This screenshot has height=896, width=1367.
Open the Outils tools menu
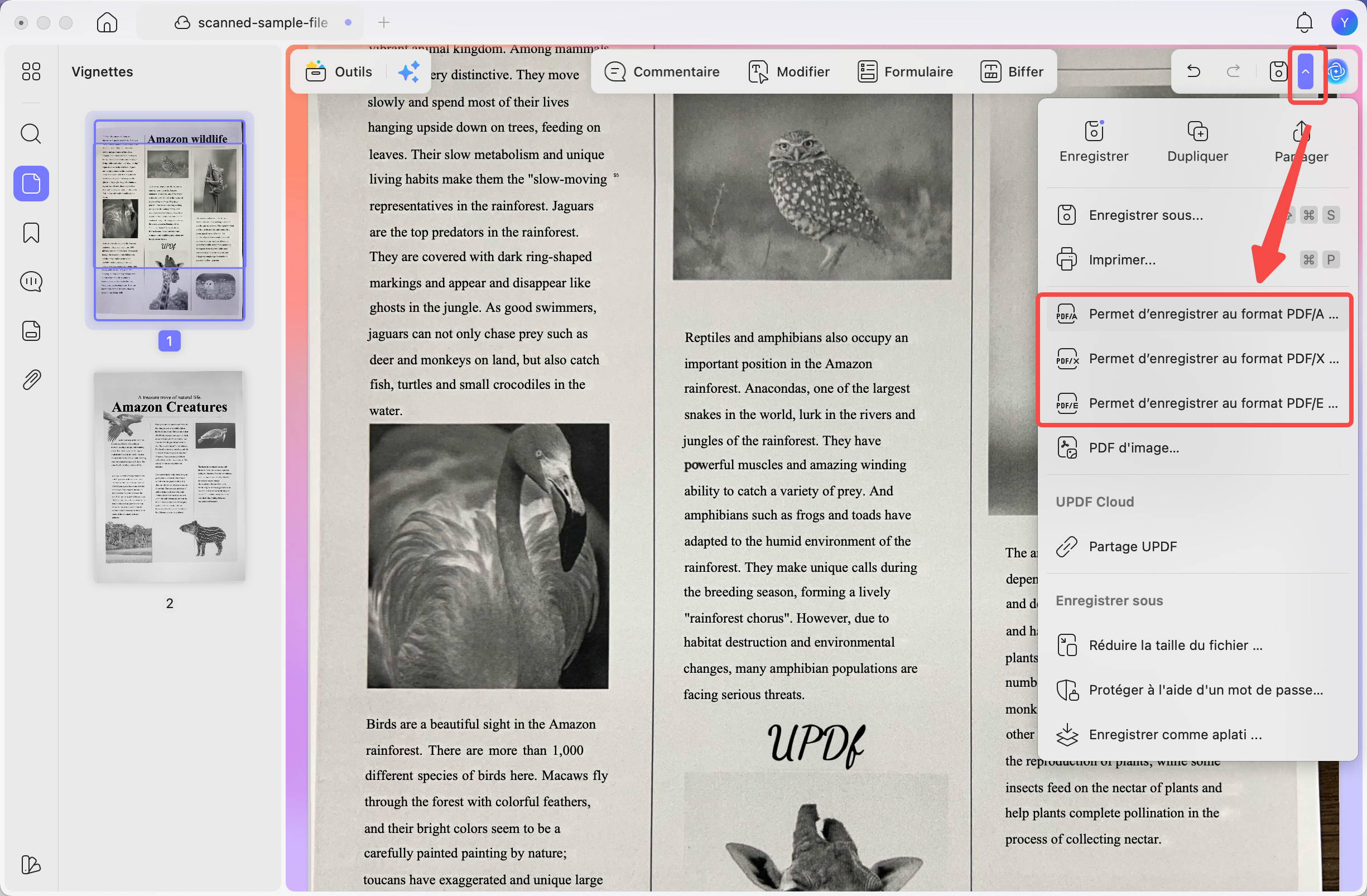[x=339, y=72]
